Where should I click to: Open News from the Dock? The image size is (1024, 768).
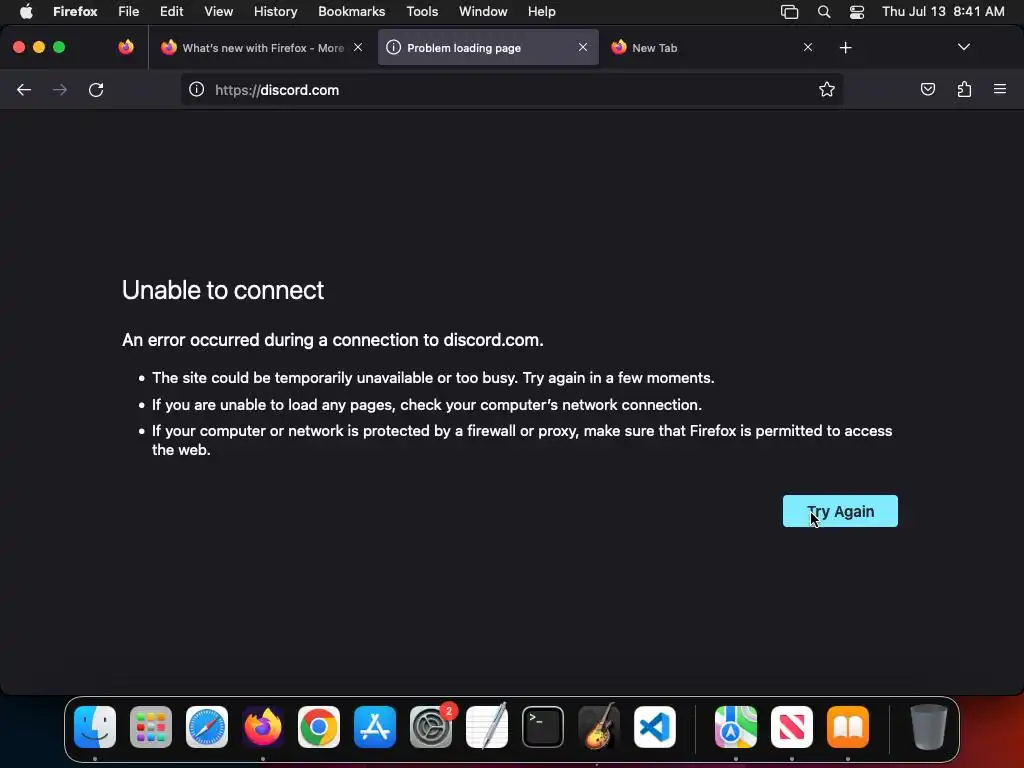click(792, 727)
